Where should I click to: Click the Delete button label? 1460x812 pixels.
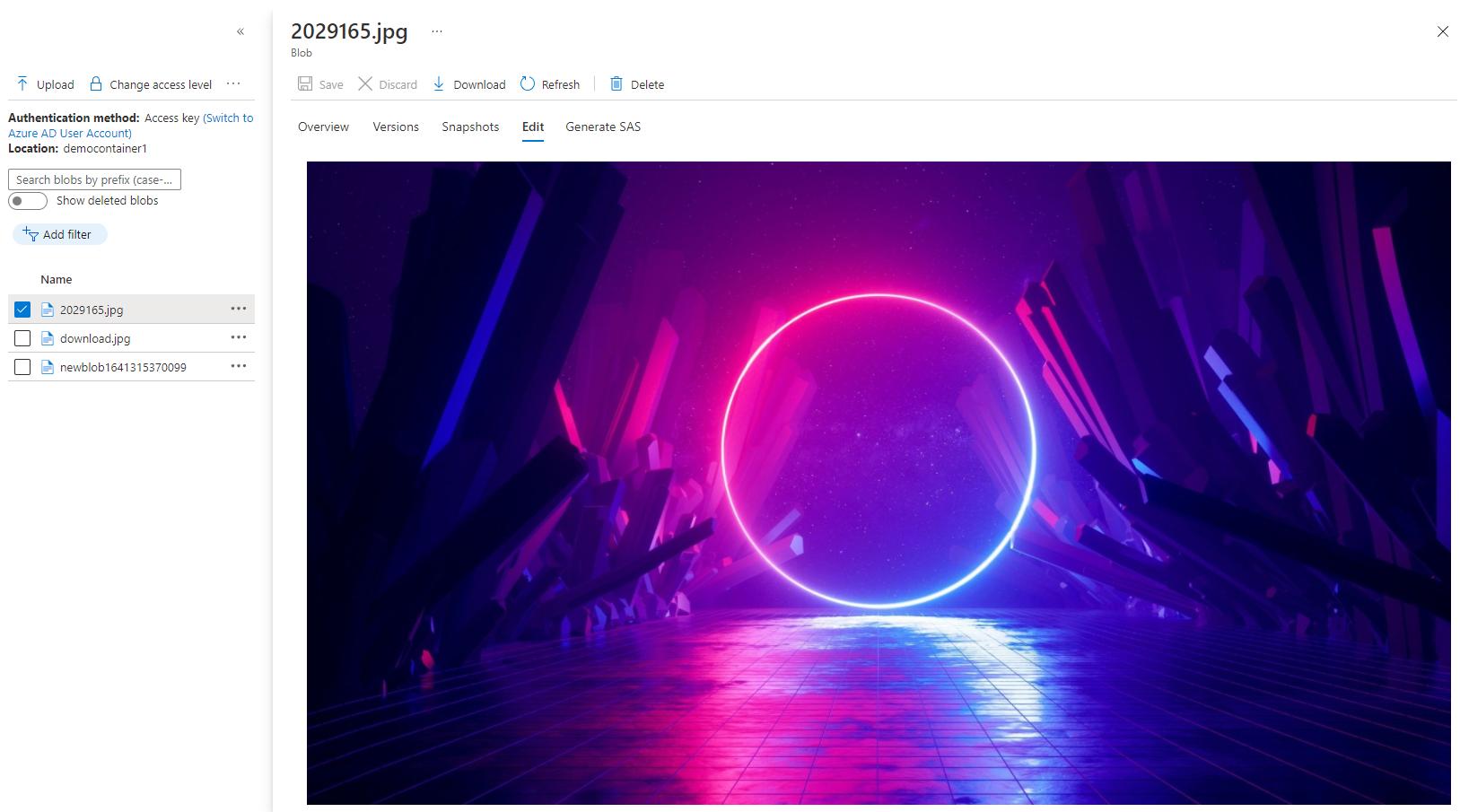tap(647, 84)
